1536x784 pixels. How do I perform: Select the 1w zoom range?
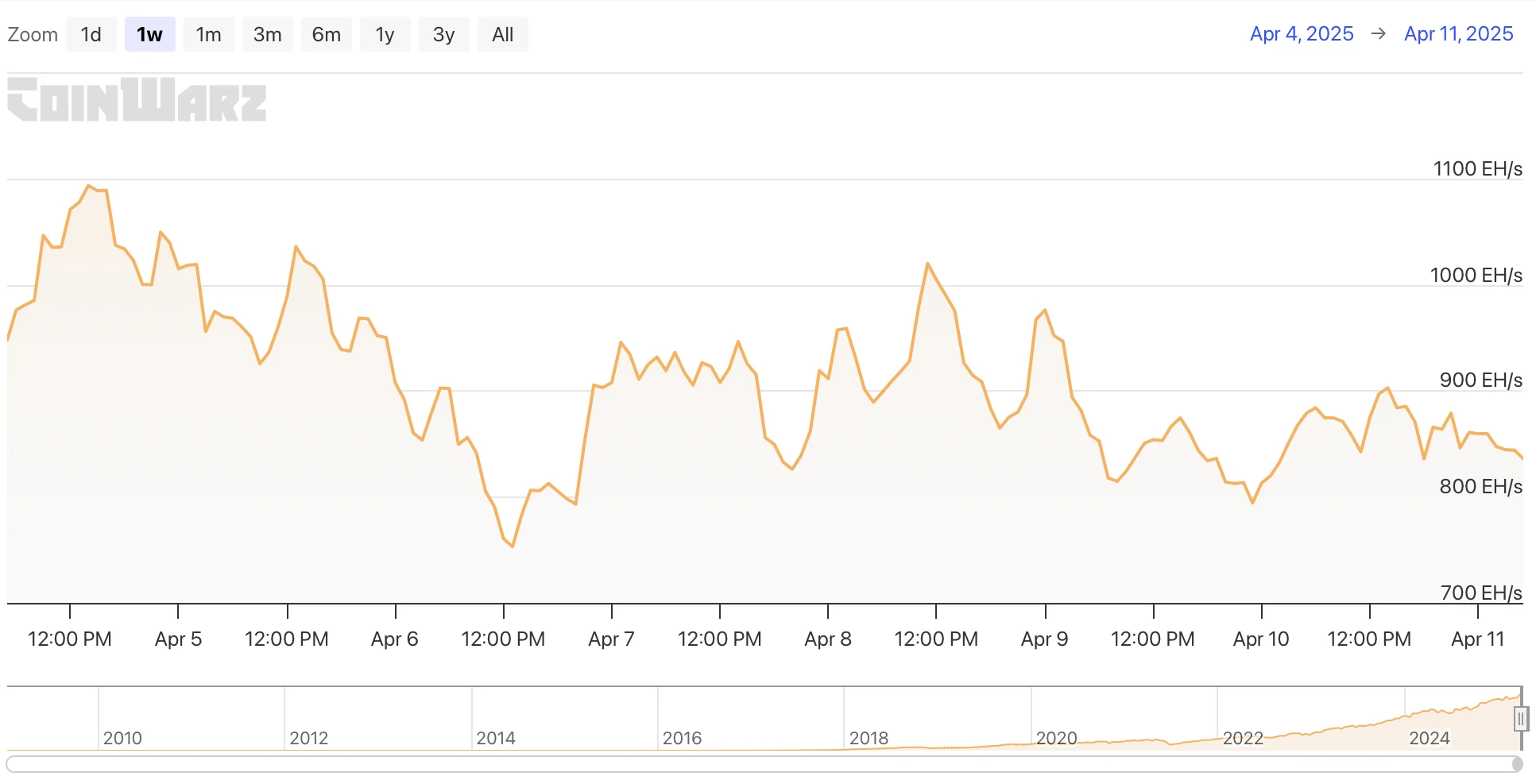pos(149,35)
